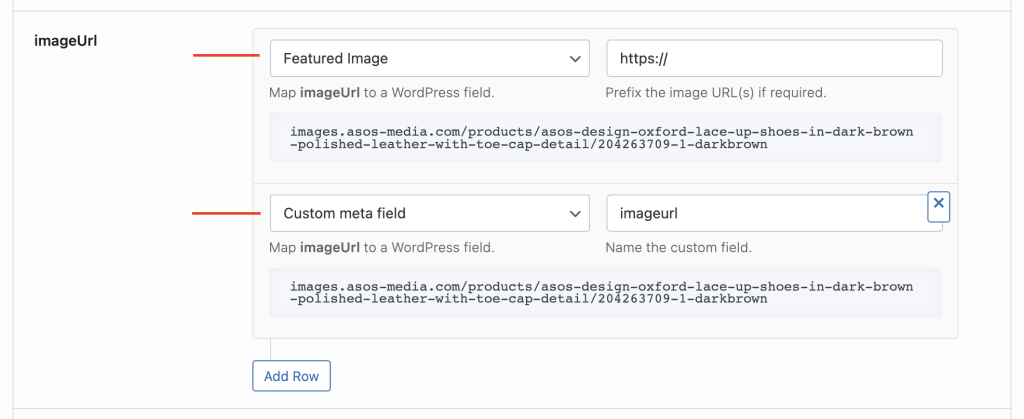Image resolution: width=1024 pixels, height=419 pixels.
Task: Click the bold imageUrl word in second hint
Action: pyautogui.click(x=325, y=247)
